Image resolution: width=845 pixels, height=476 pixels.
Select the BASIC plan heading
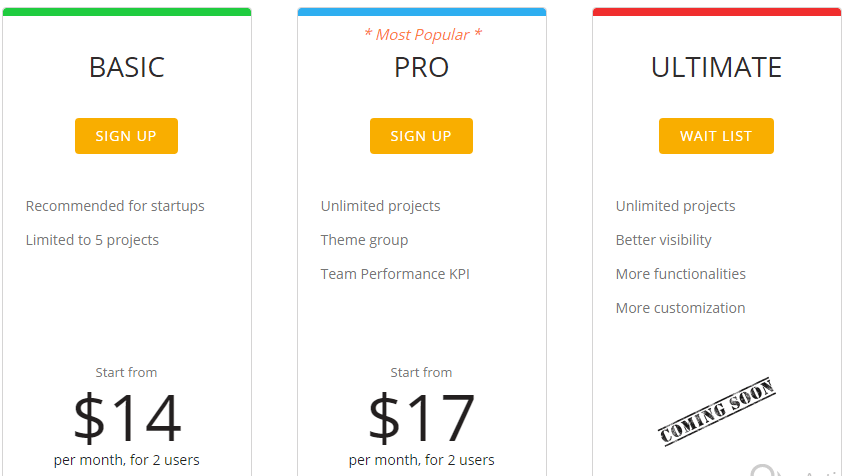point(126,67)
